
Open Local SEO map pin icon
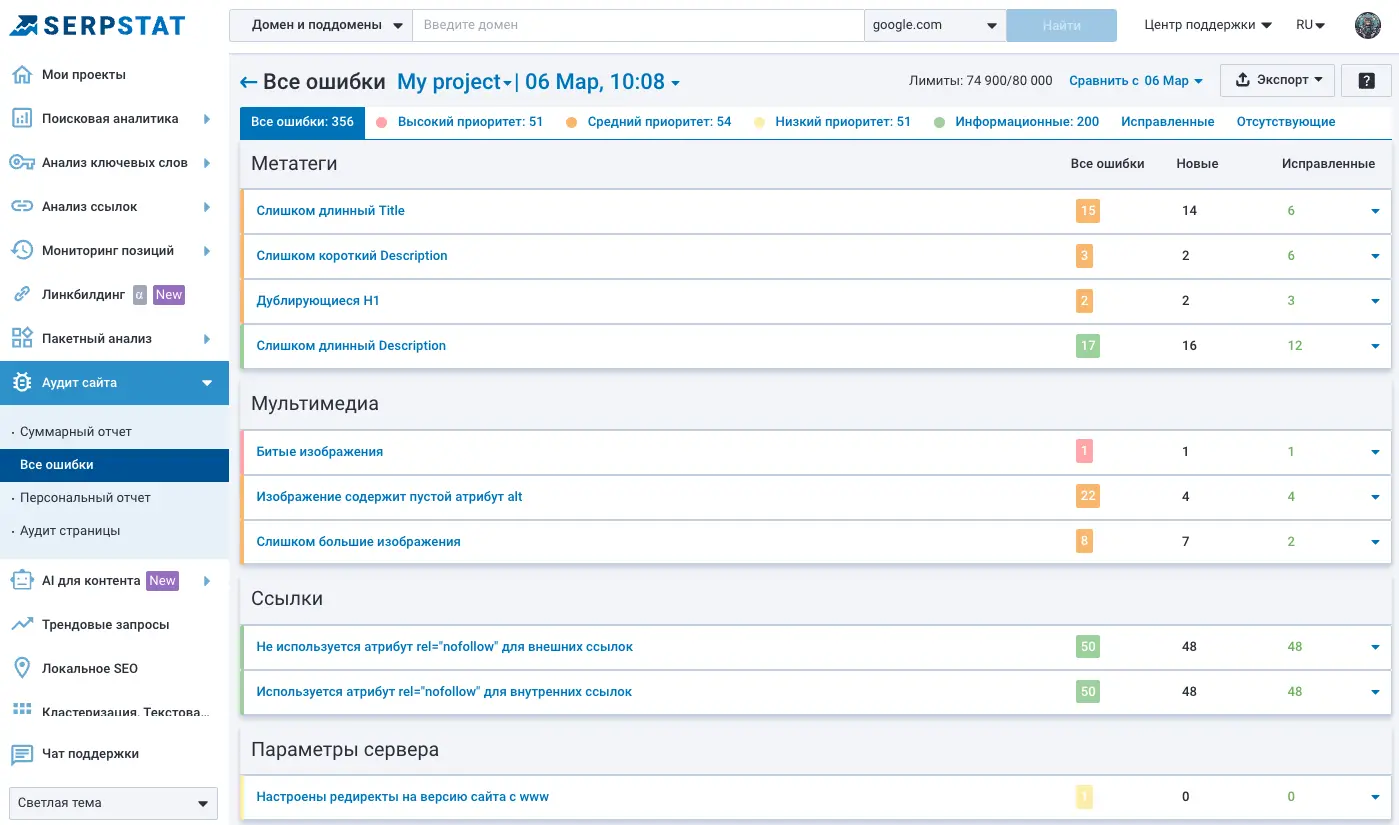(x=21, y=669)
